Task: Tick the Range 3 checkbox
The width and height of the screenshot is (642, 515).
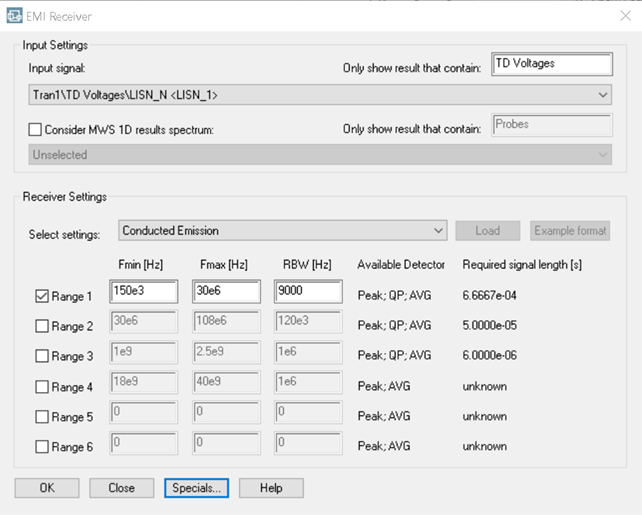Action: click(42, 356)
